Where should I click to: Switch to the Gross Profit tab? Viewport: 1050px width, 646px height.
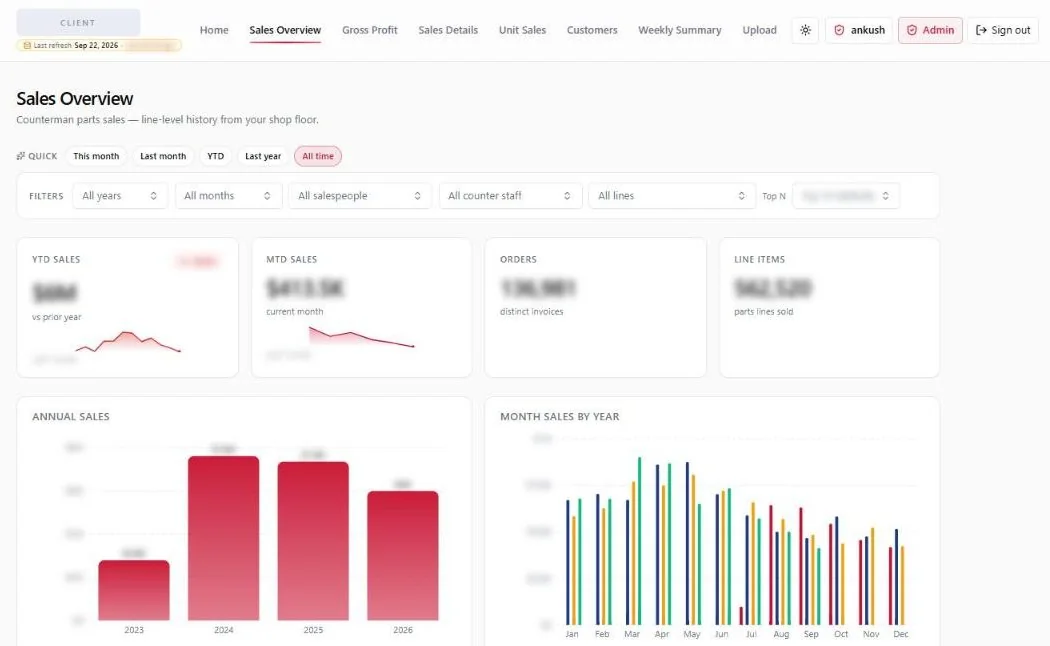[370, 30]
